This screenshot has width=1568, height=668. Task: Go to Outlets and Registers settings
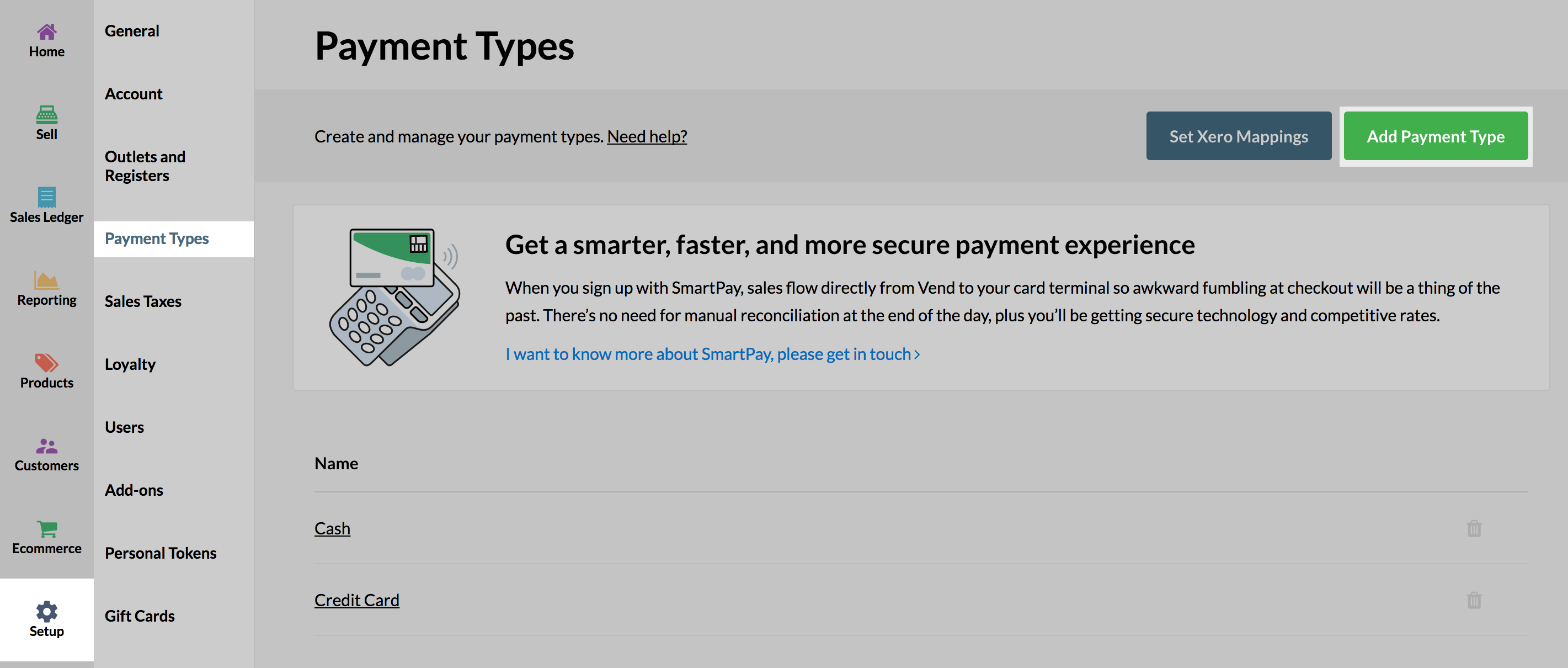(x=145, y=166)
